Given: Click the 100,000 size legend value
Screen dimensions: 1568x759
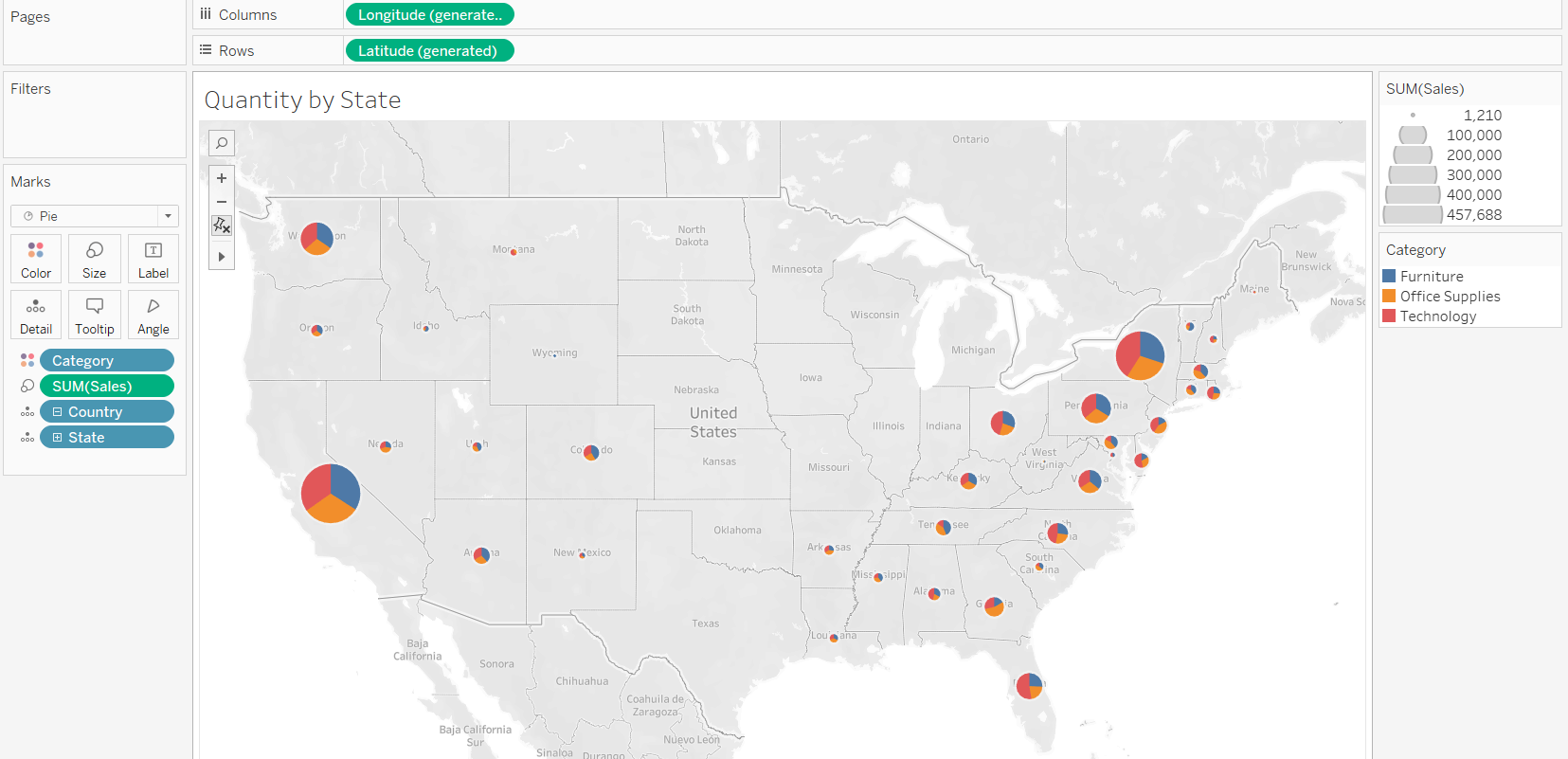Looking at the screenshot, I should coord(1474,136).
